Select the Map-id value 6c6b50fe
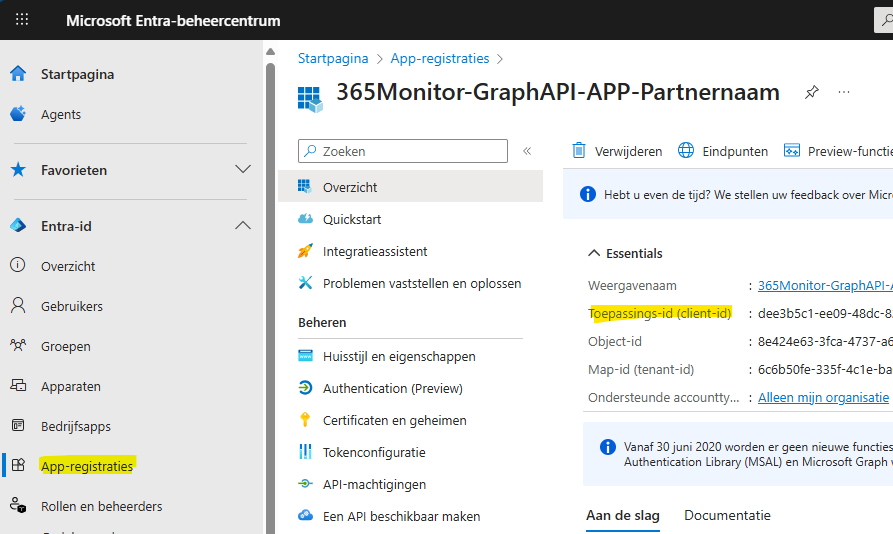 point(825,369)
